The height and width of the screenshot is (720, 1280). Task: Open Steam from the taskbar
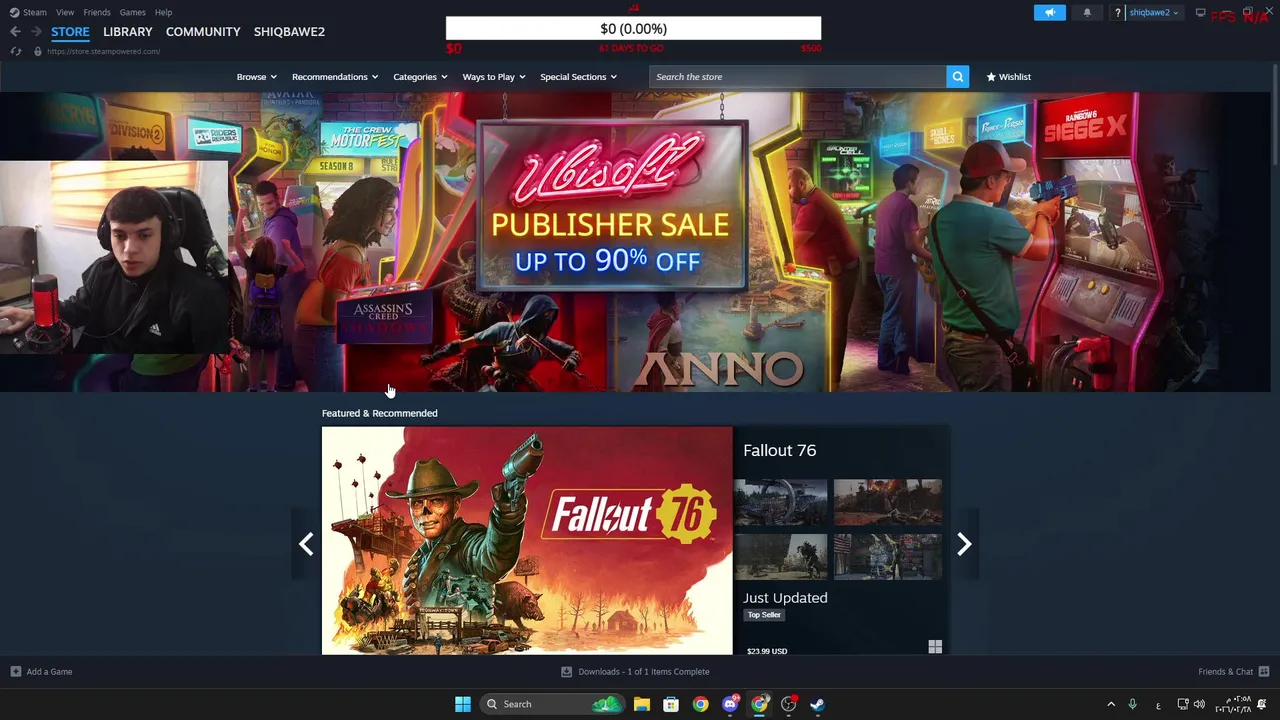817,704
